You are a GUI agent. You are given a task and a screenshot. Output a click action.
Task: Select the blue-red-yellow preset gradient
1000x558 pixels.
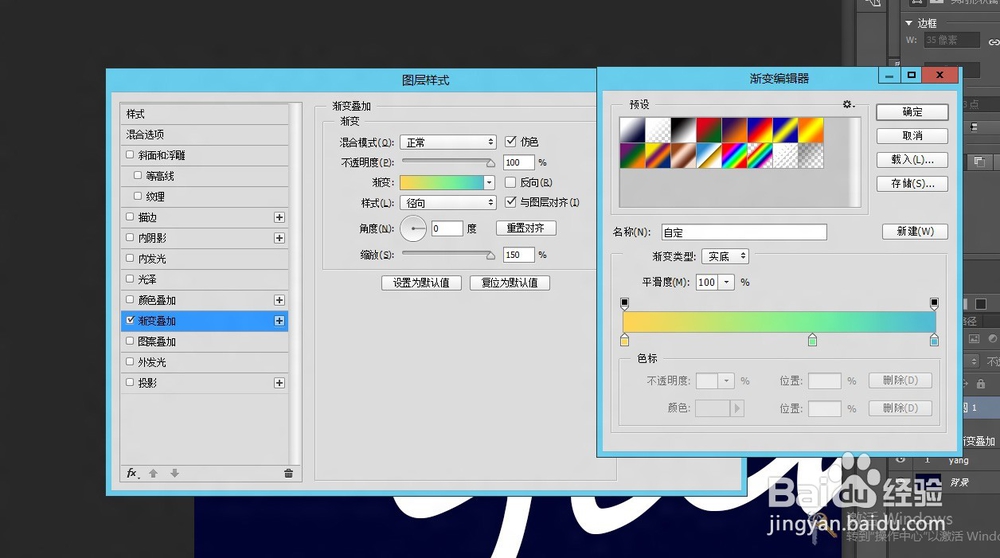point(760,130)
